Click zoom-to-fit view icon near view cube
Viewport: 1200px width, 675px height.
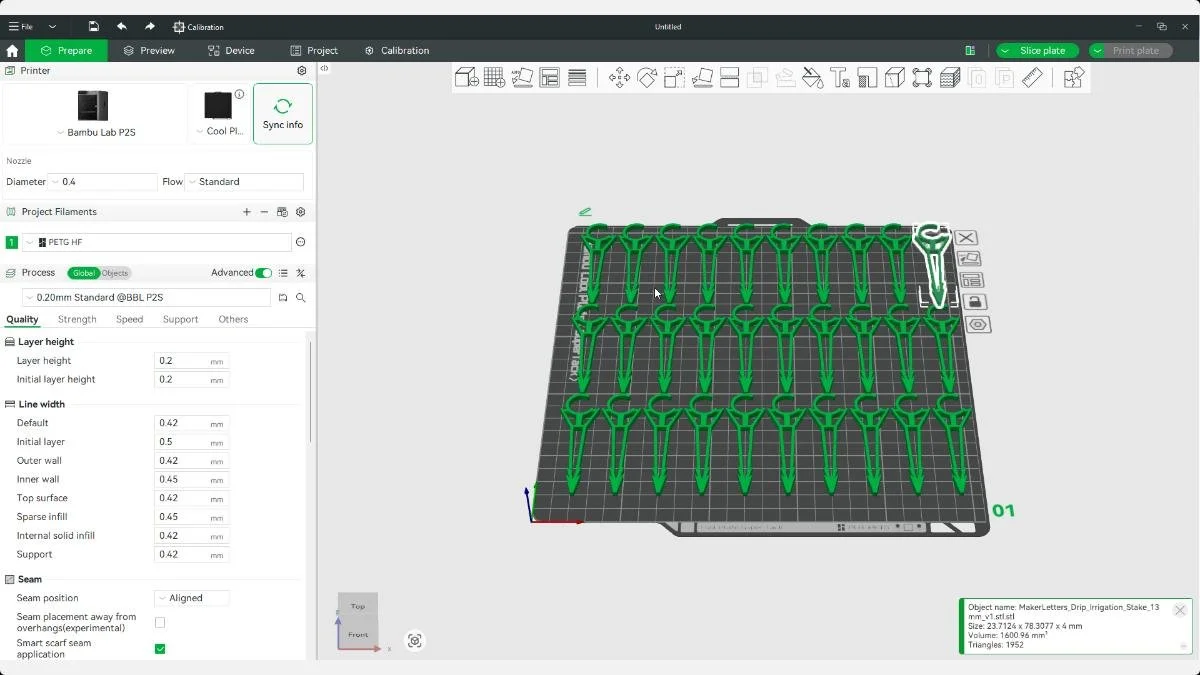415,641
